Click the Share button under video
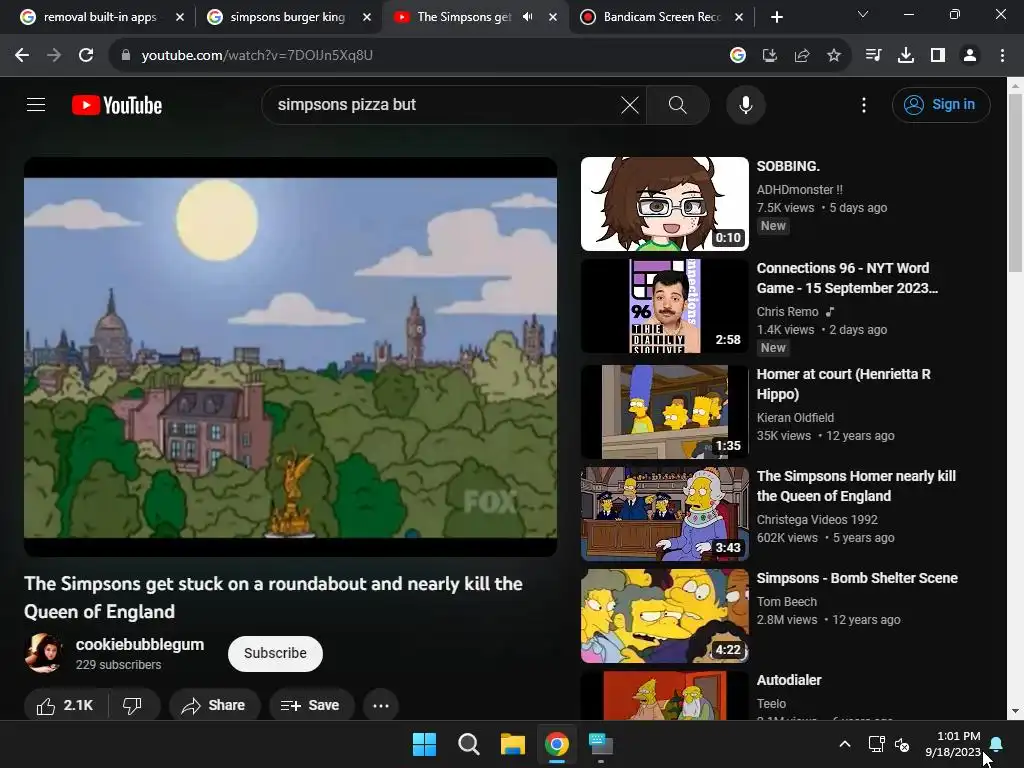Screen dimensions: 1024x768 [x=214, y=705]
